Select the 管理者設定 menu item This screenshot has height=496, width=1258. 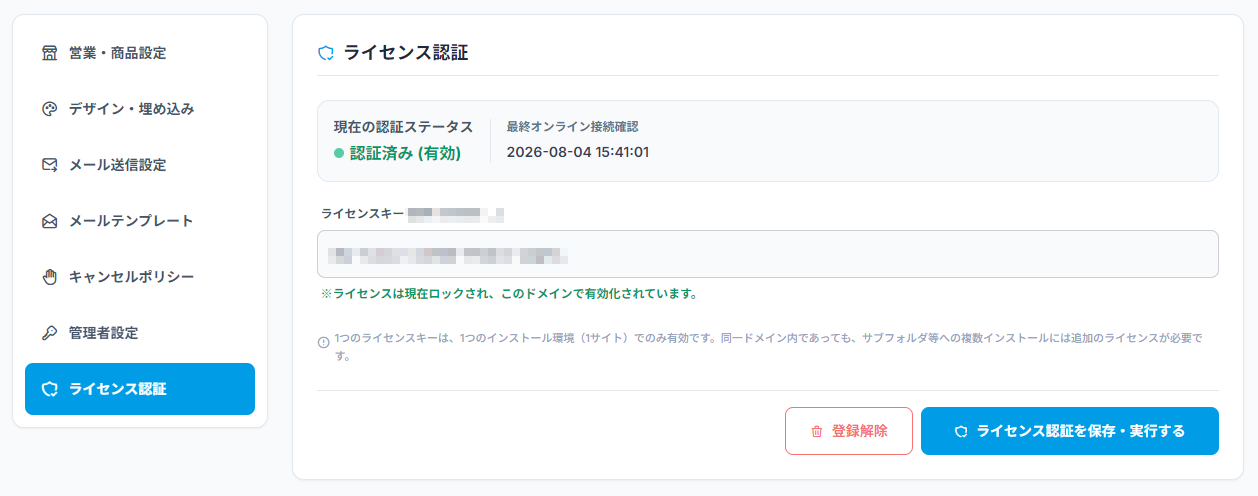(140, 333)
